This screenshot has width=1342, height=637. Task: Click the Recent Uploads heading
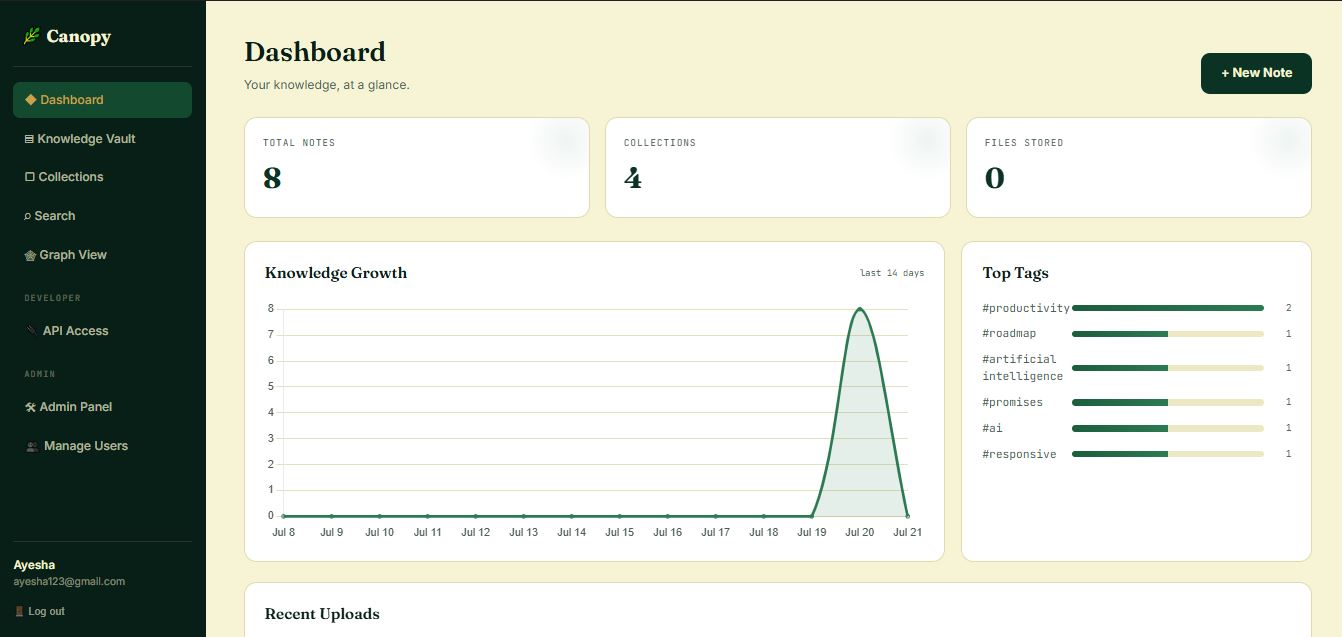[x=322, y=614]
